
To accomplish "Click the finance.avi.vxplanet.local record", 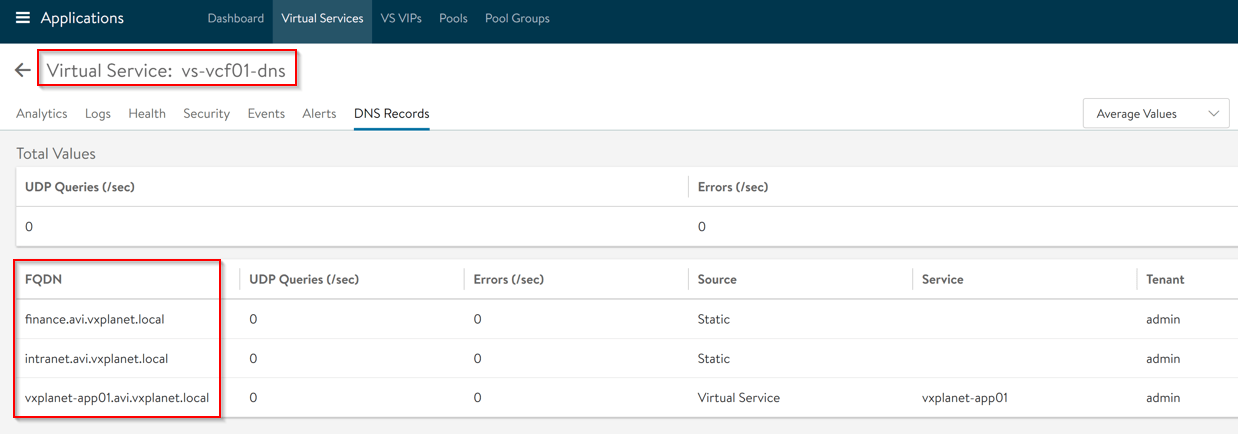I will [x=94, y=319].
